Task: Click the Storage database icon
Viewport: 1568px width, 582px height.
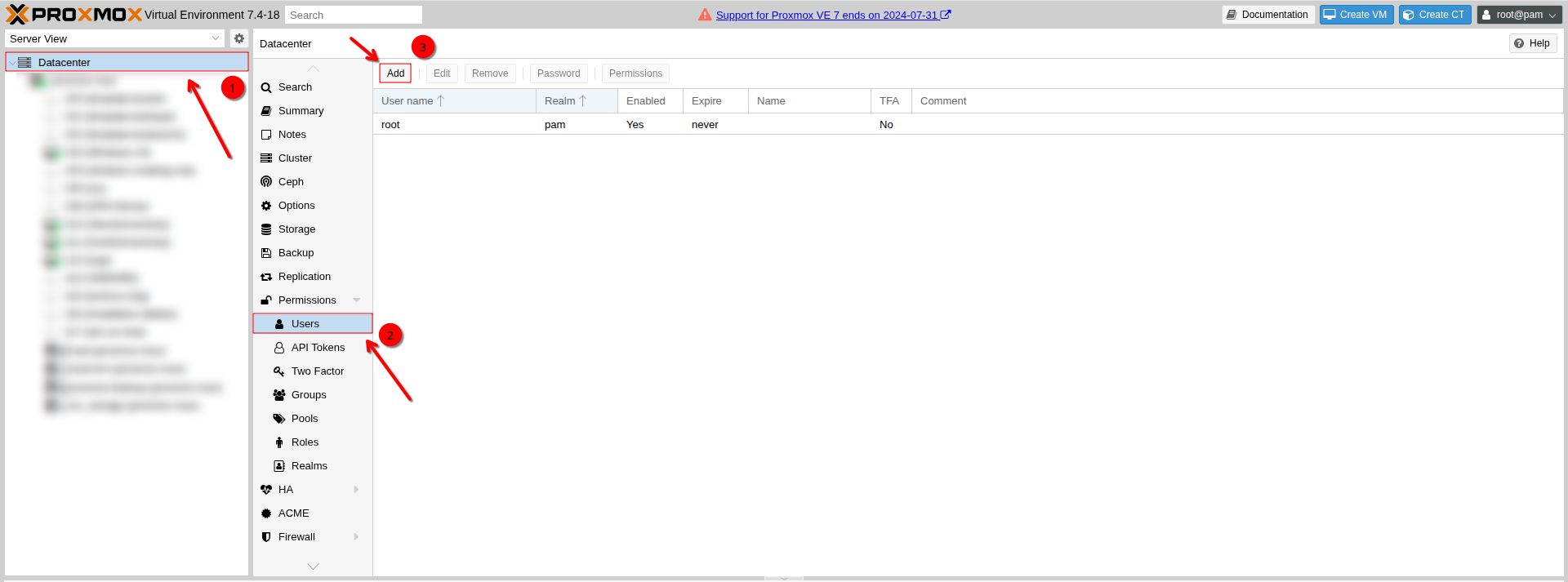Action: tap(266, 229)
